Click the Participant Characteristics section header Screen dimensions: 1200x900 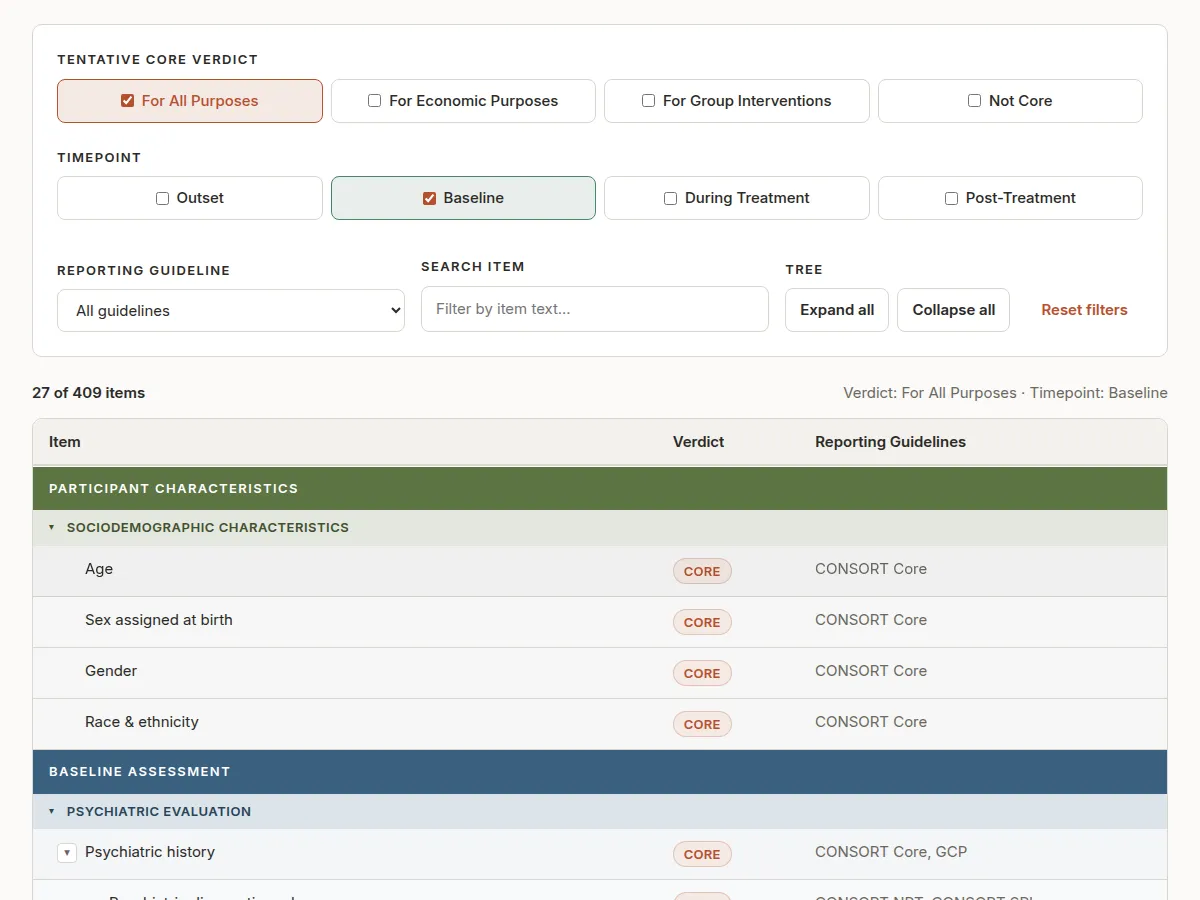[600, 489]
